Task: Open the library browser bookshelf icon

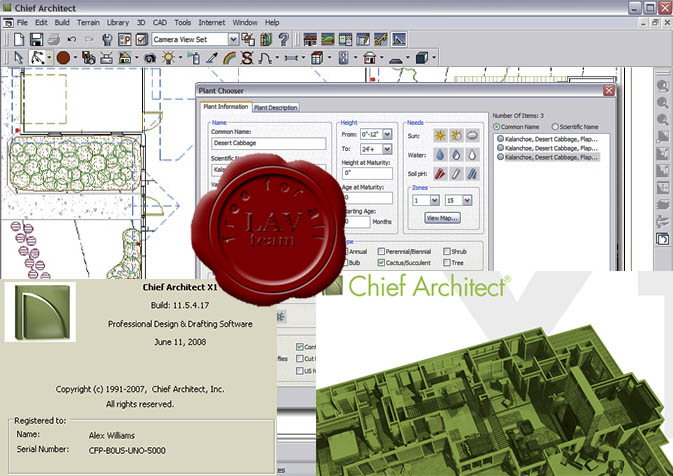Action: [266, 39]
